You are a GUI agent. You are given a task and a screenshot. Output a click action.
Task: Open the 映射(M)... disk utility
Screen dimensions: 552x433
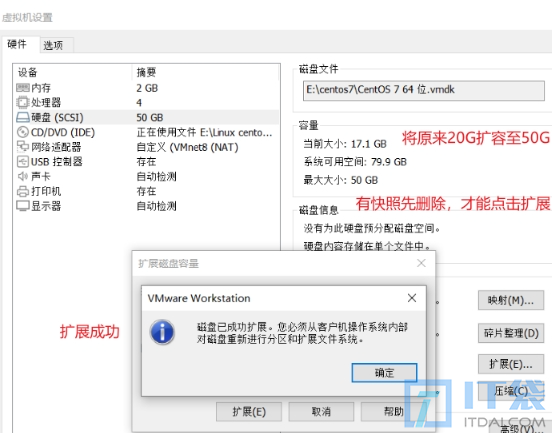pos(511,300)
